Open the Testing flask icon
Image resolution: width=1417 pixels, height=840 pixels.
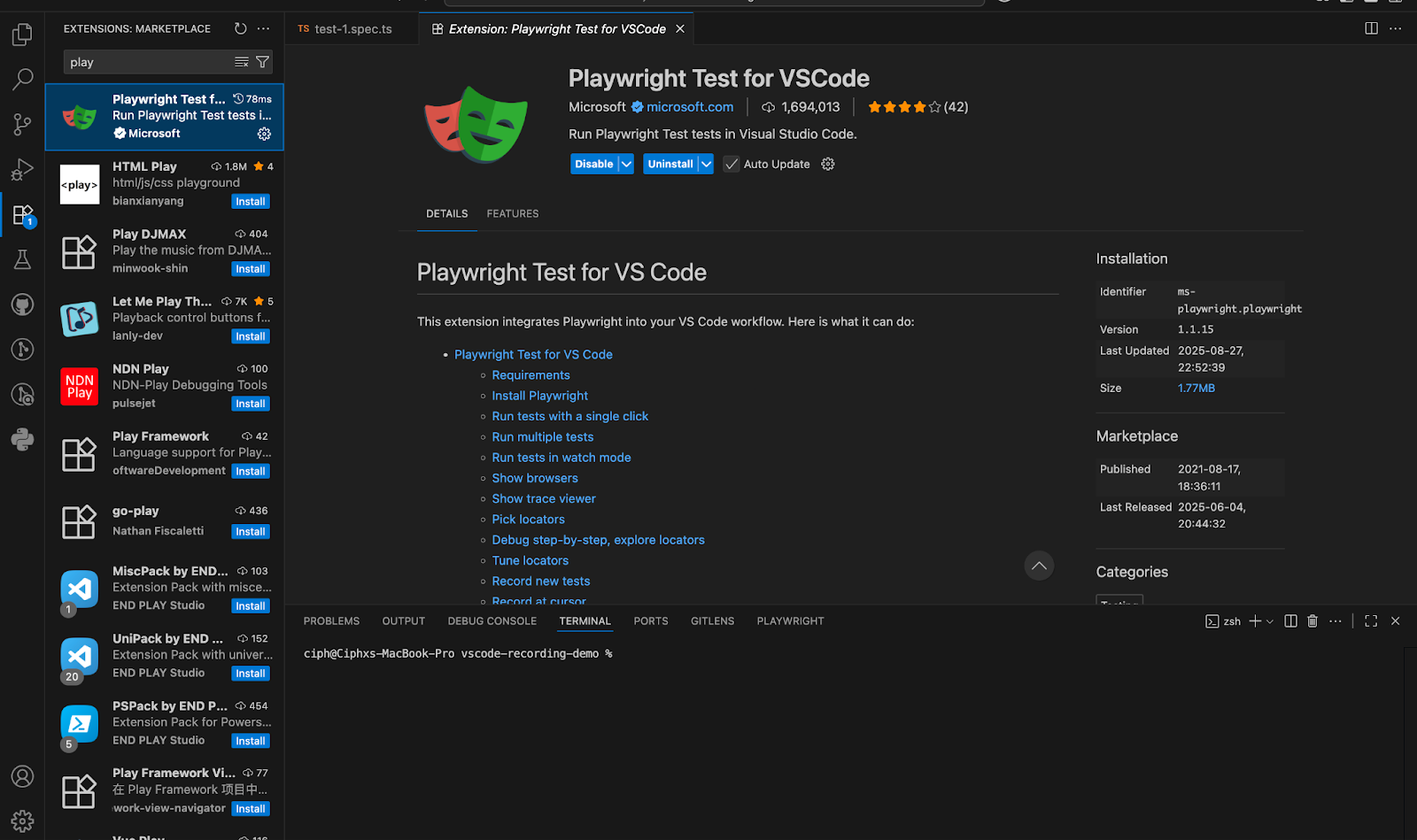[x=22, y=259]
